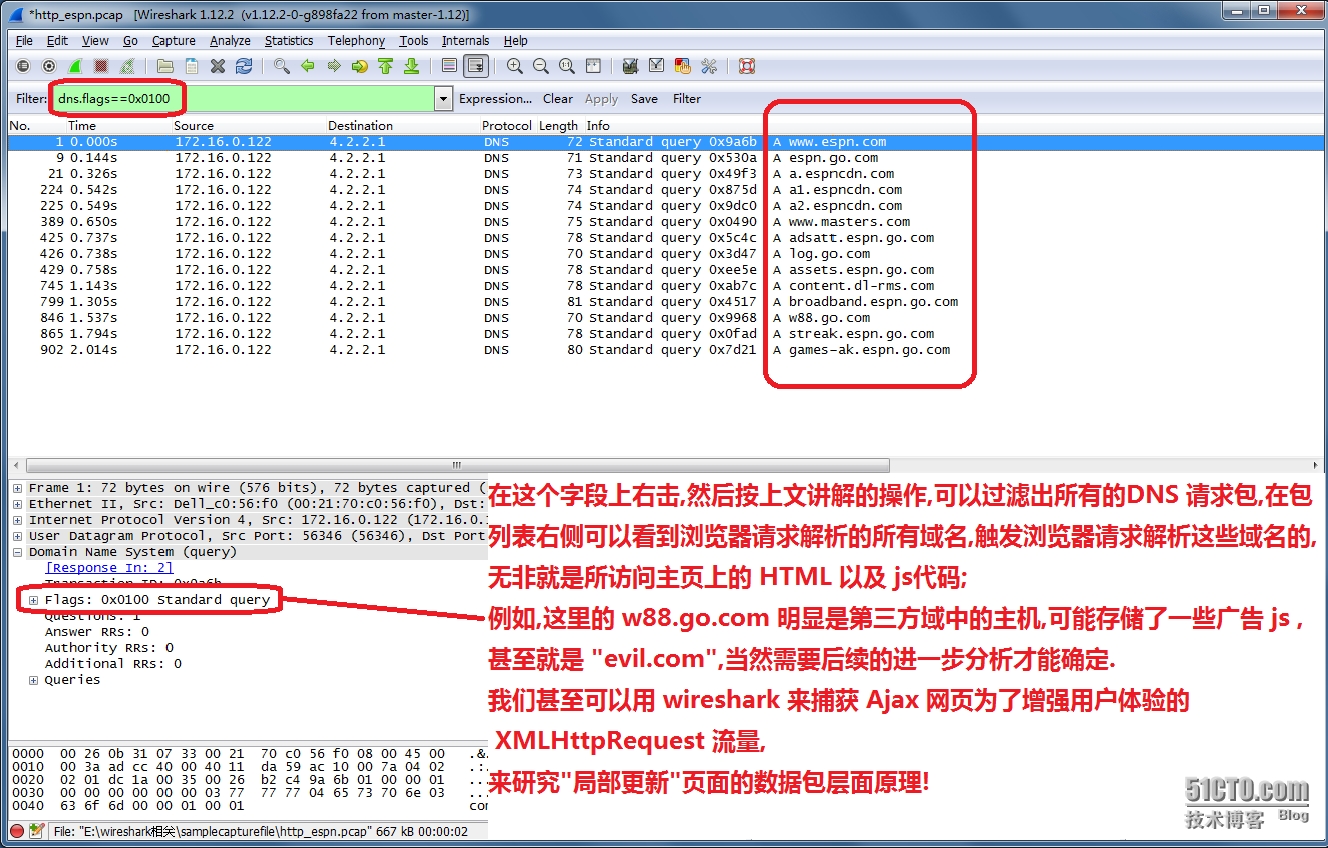Zoom out the packet text
The image size is (1328, 848).
(x=541, y=66)
